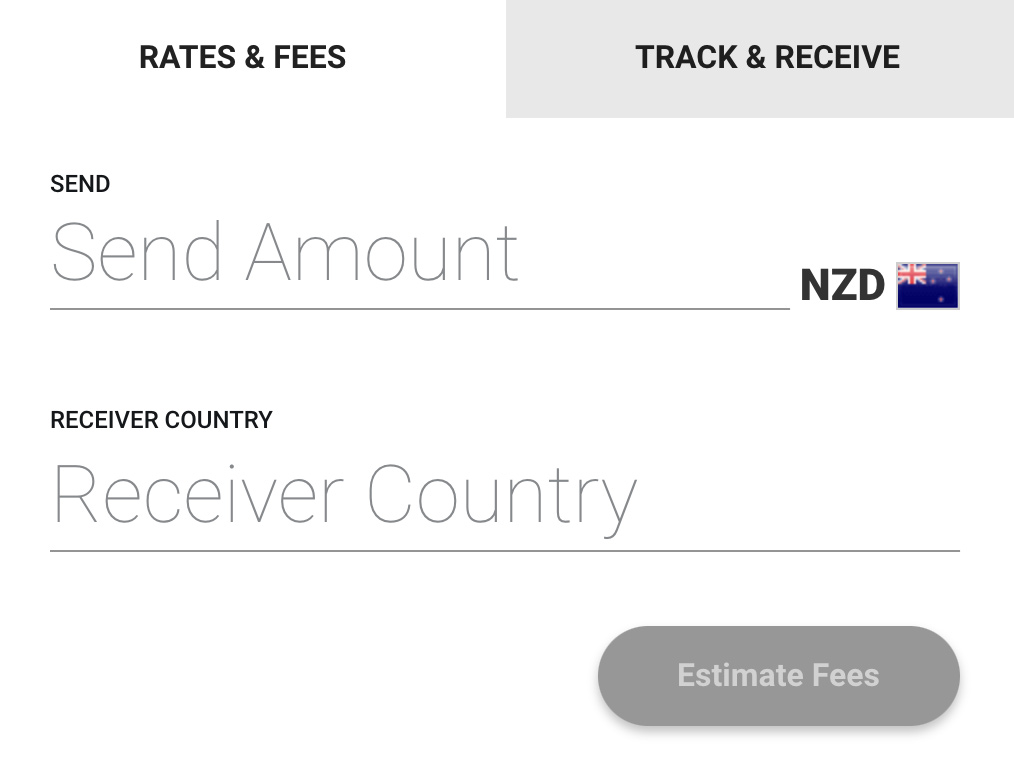Select the RATES & FEES tab

click(x=242, y=57)
